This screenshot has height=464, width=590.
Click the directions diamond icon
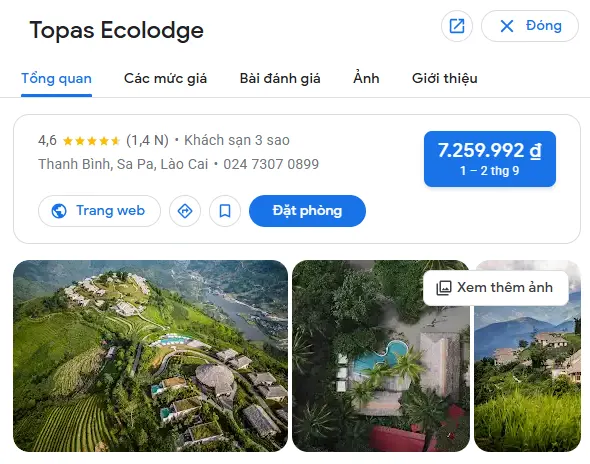point(185,211)
